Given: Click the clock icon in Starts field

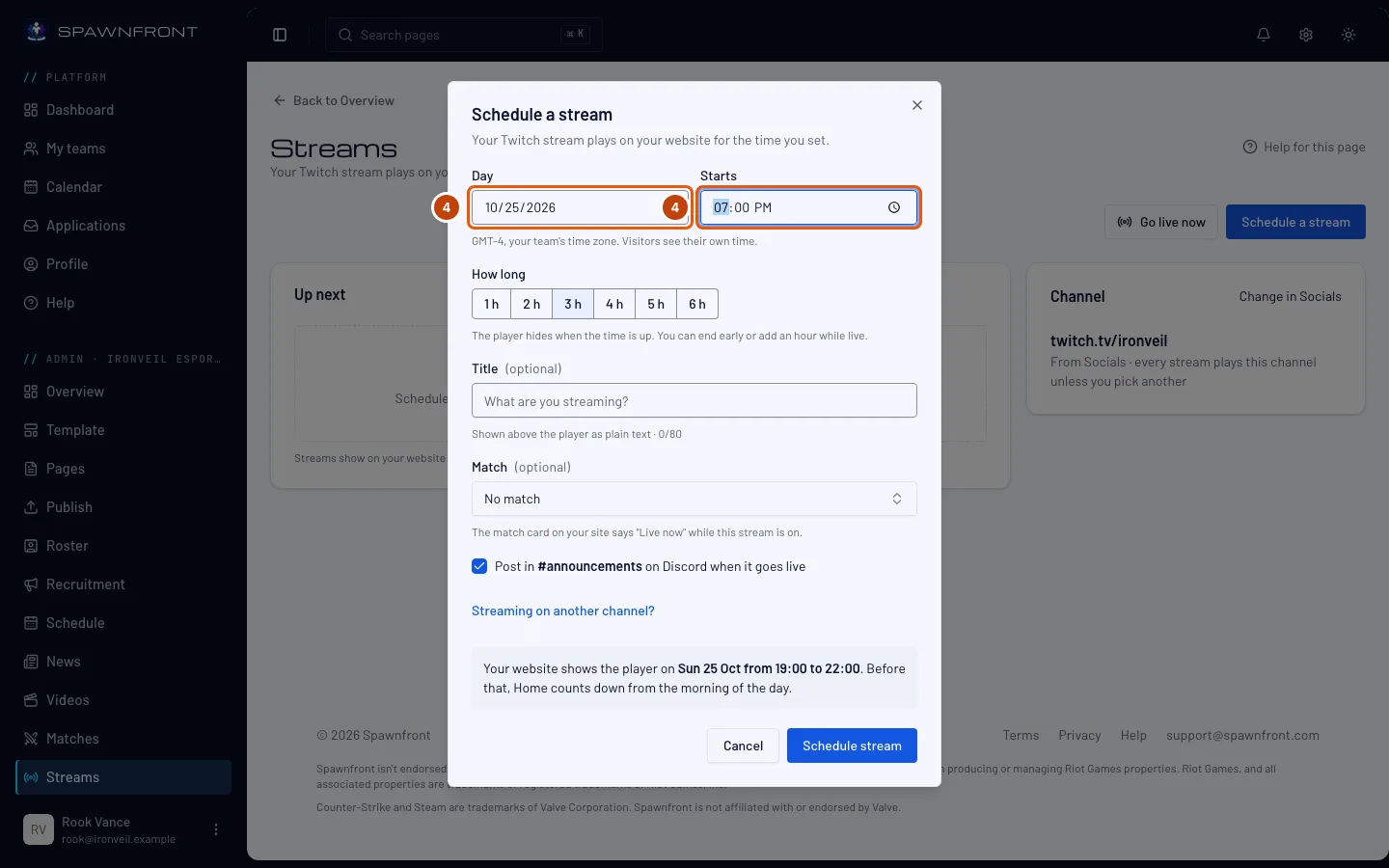Looking at the screenshot, I should pos(894,207).
